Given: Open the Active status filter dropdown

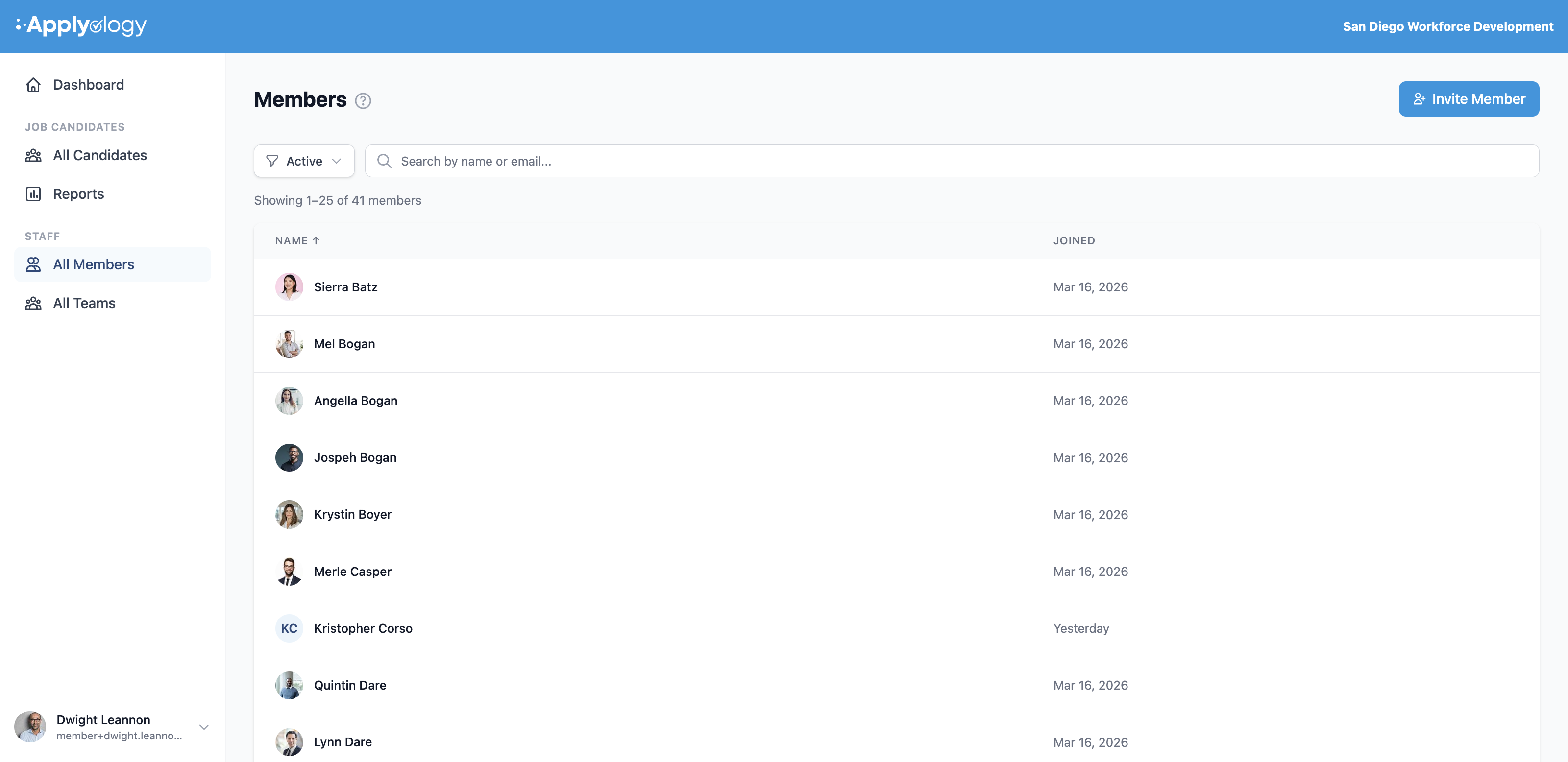Looking at the screenshot, I should tap(304, 161).
